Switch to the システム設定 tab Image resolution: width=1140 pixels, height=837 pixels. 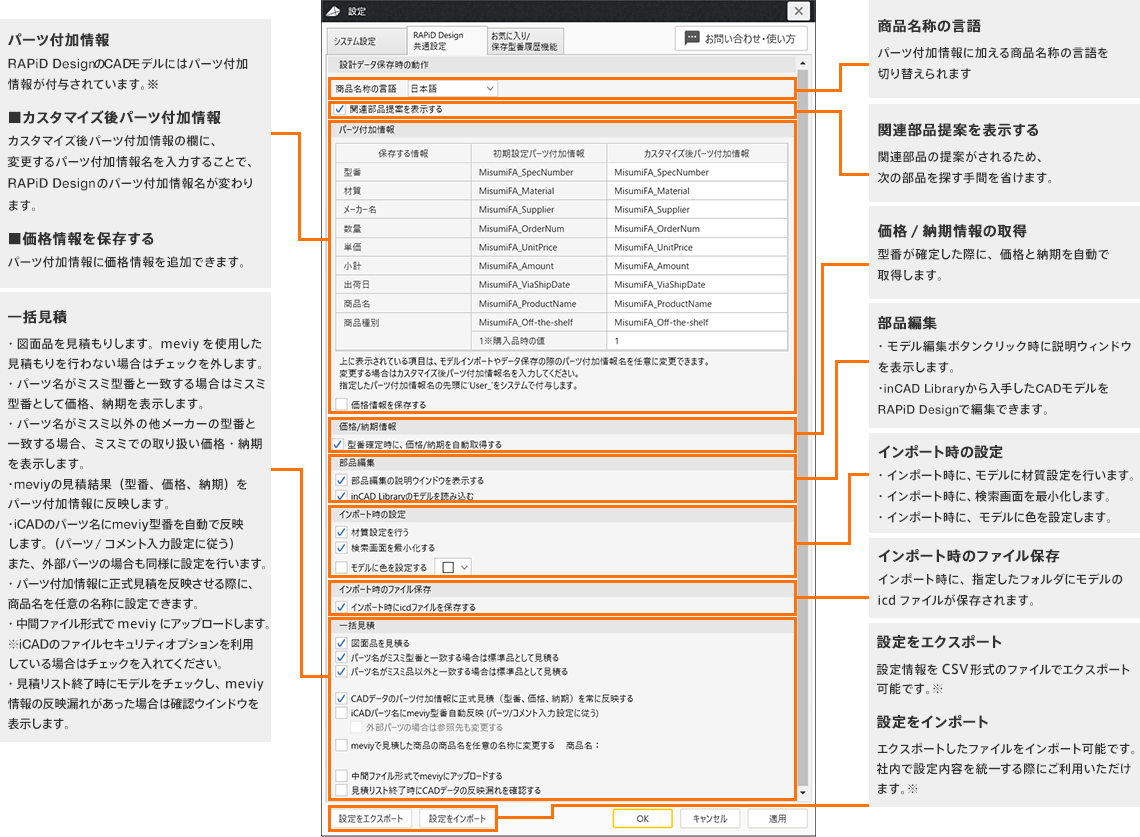click(x=357, y=40)
